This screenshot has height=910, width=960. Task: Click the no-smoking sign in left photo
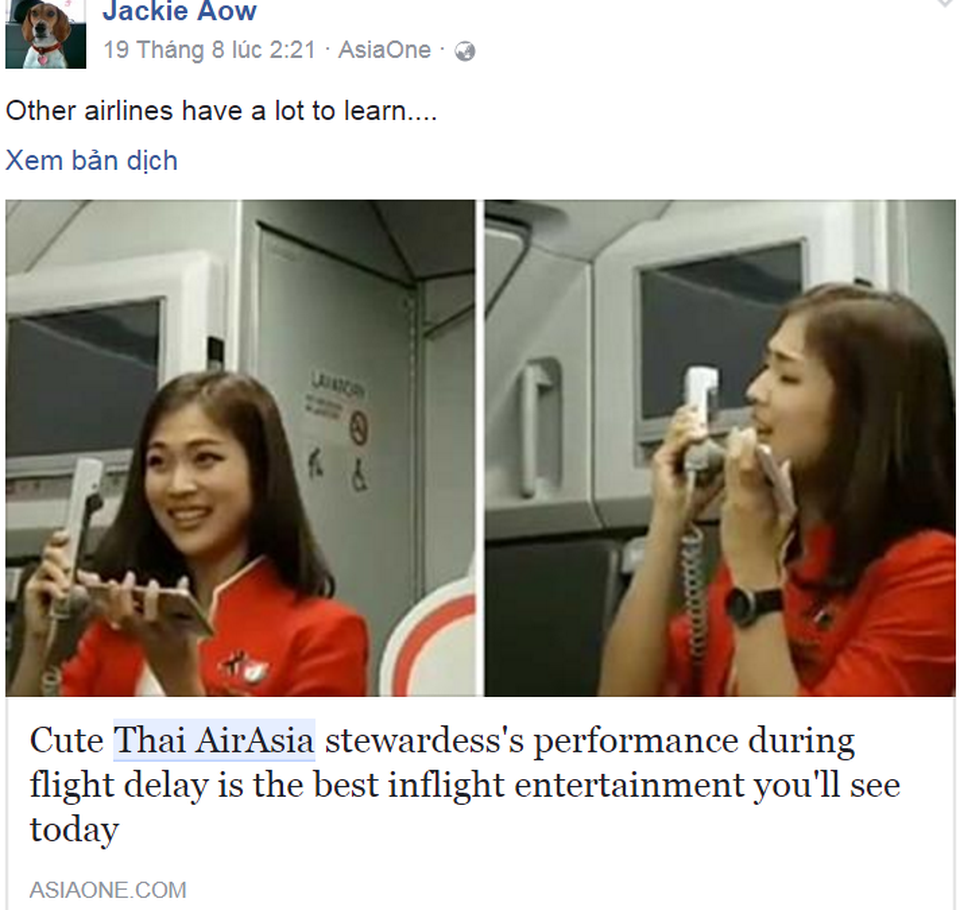(x=358, y=427)
